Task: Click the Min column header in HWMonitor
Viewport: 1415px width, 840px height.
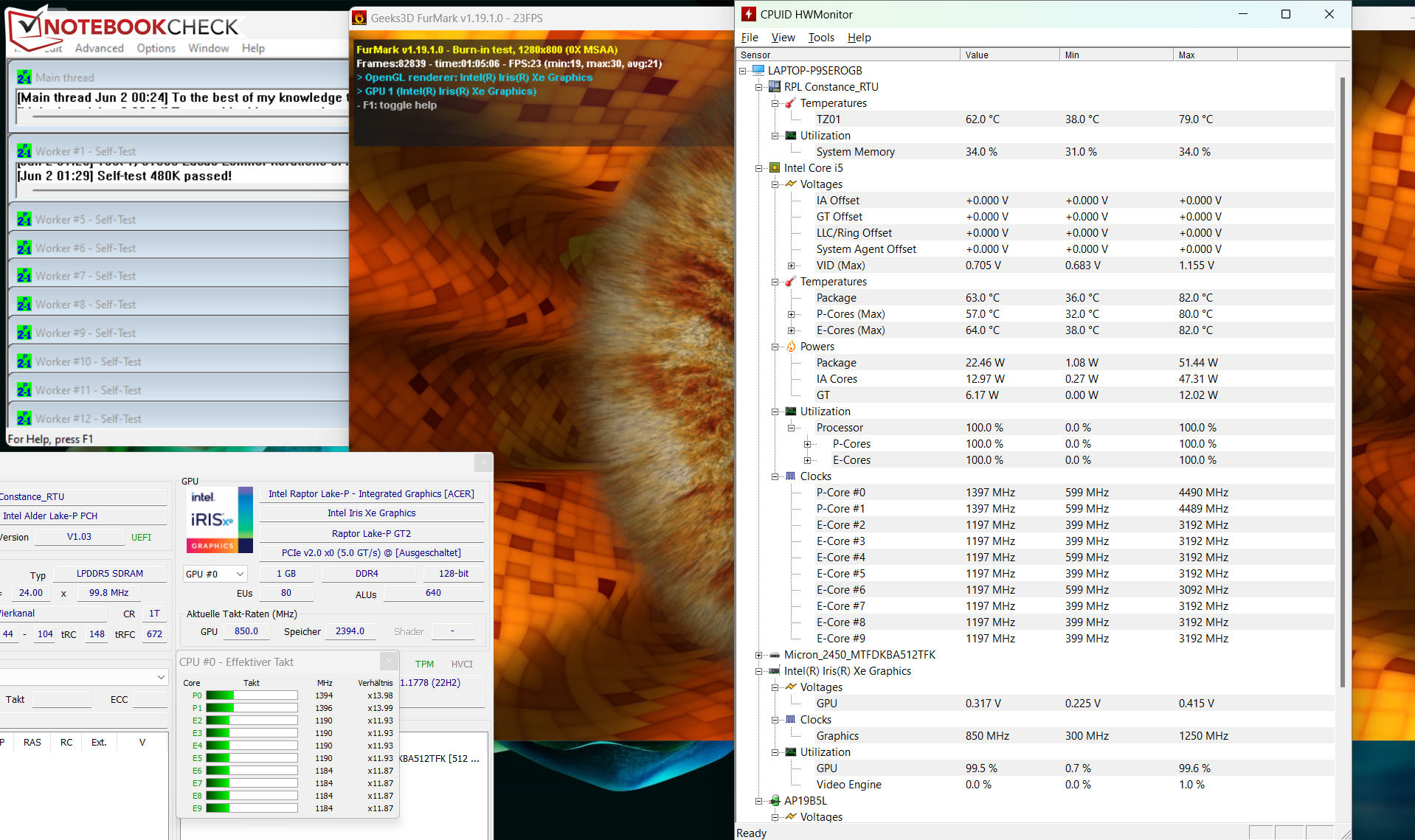Action: click(x=1116, y=55)
